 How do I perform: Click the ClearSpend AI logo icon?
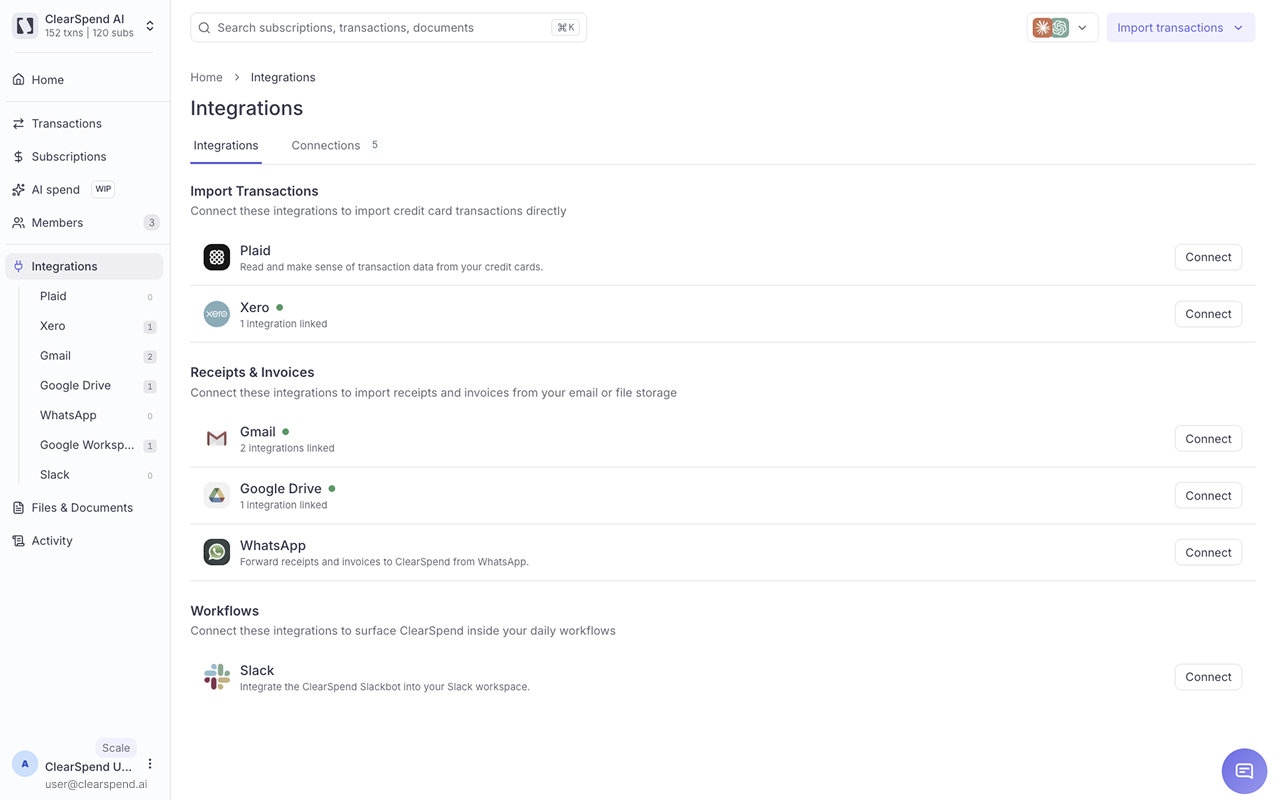tap(25, 26)
